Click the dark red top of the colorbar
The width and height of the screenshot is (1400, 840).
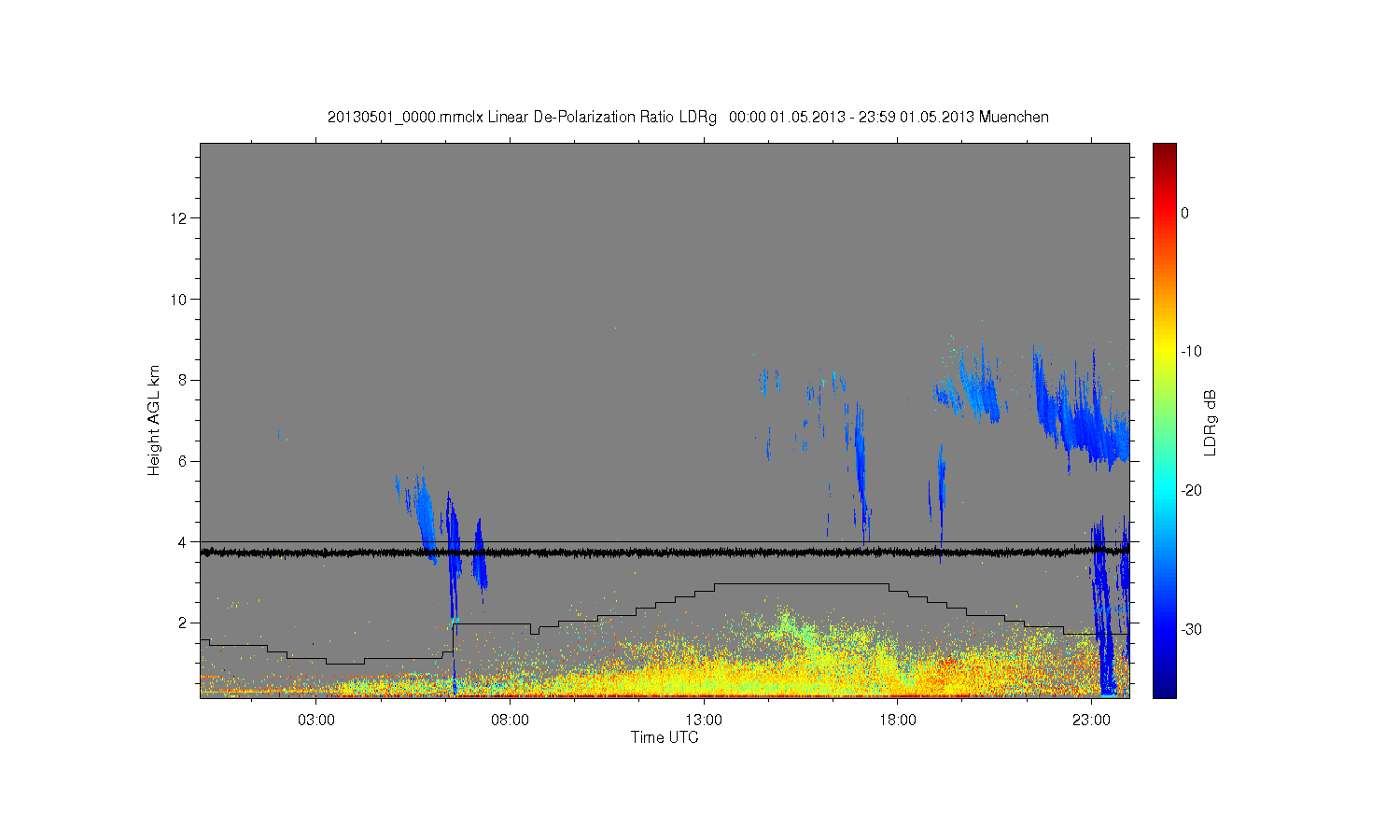(x=1164, y=149)
